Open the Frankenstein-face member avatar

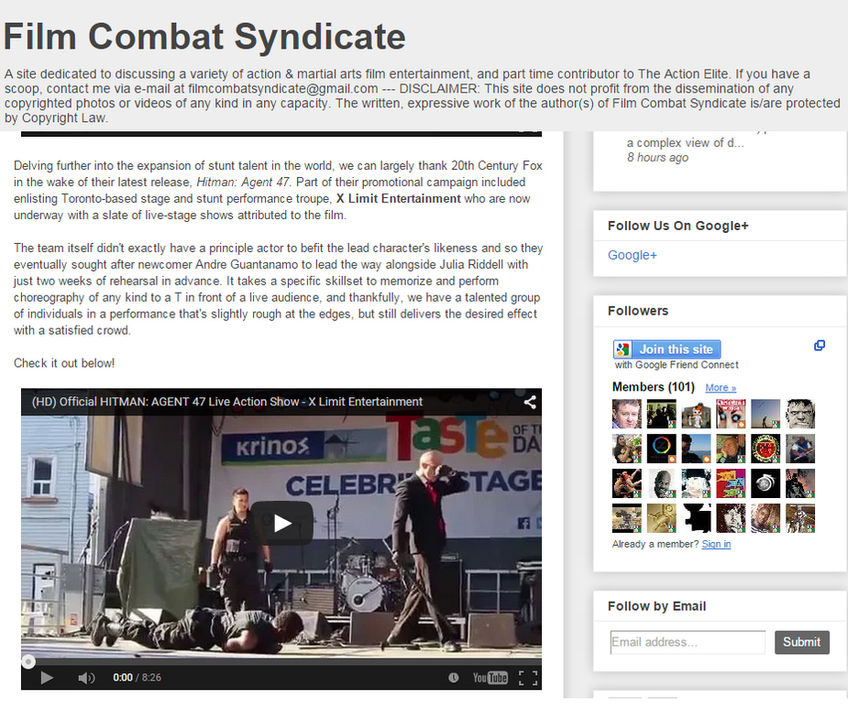(800, 414)
